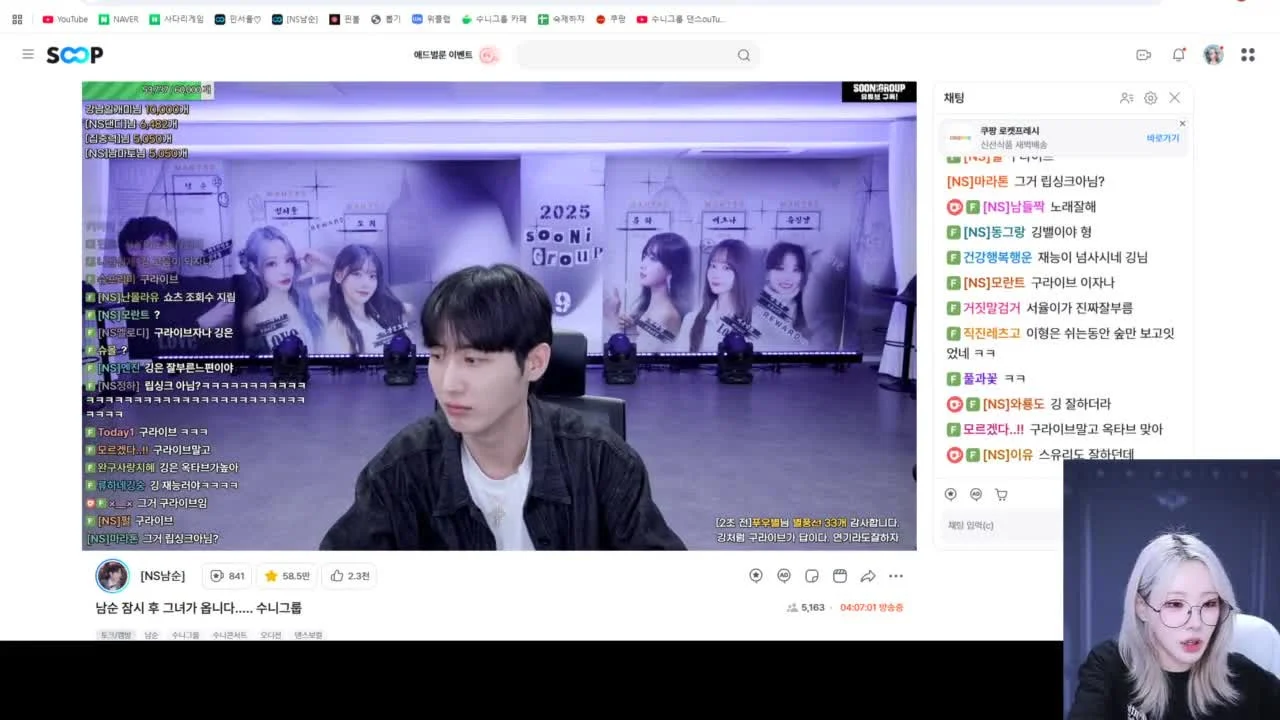Click the search magnifier icon
The height and width of the screenshot is (720, 1280).
(x=744, y=55)
